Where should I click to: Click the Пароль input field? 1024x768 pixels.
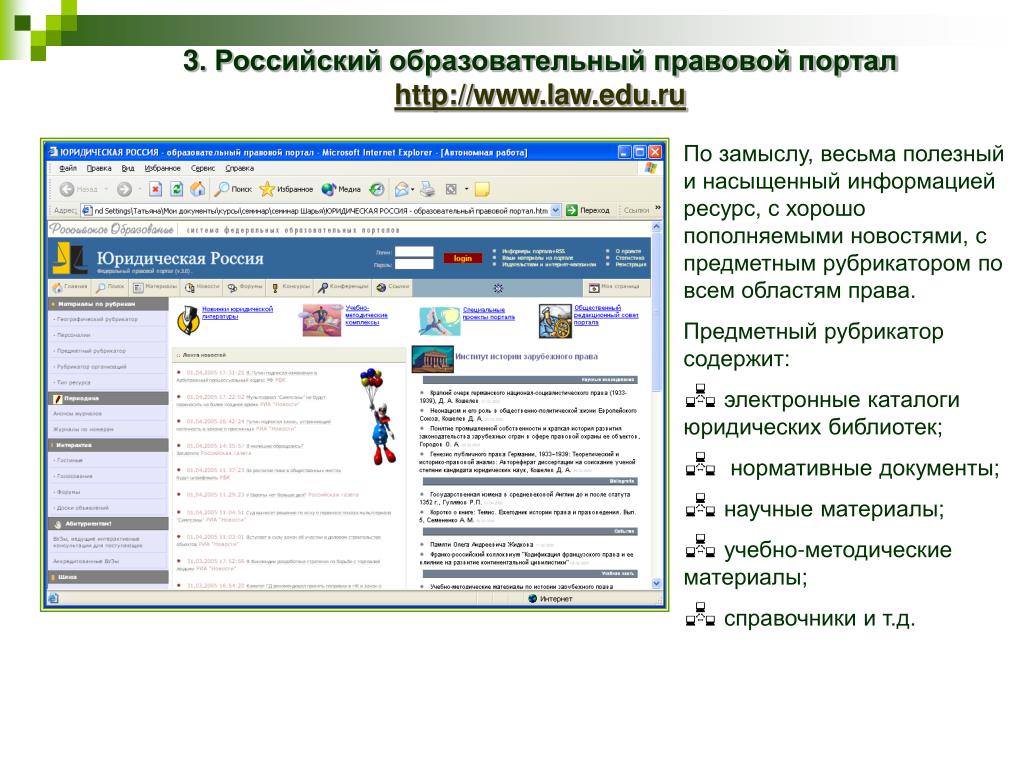(414, 264)
